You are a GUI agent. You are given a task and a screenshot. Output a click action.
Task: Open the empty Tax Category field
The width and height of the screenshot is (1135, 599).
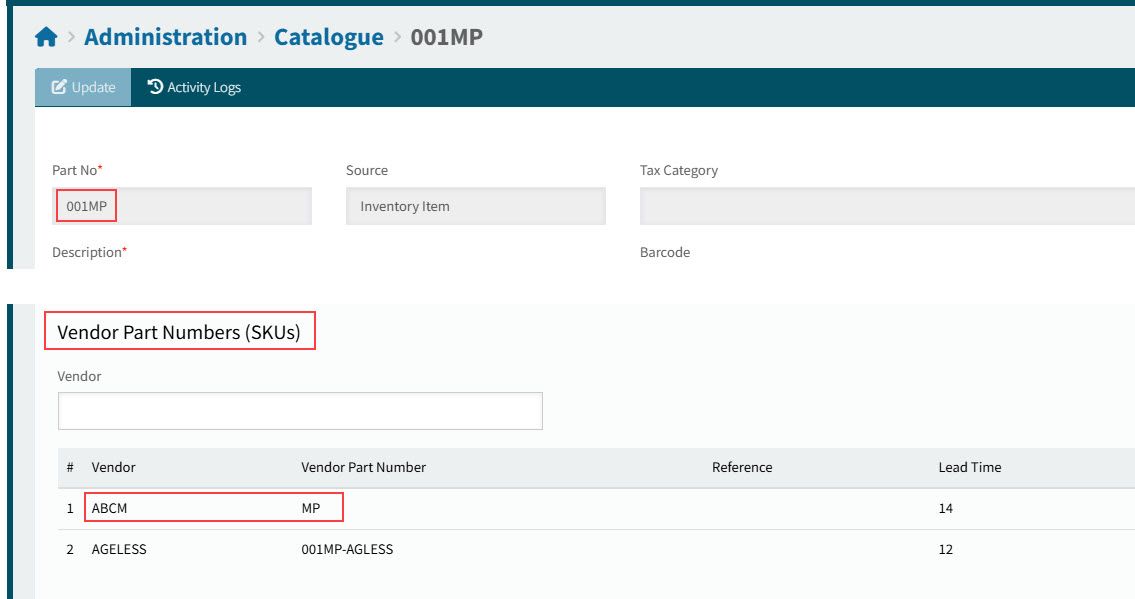tap(886, 206)
